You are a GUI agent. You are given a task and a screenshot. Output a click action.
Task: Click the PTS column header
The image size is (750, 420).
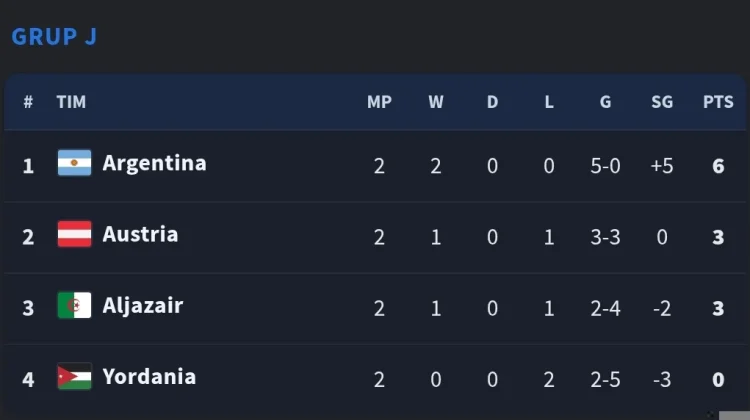718,102
